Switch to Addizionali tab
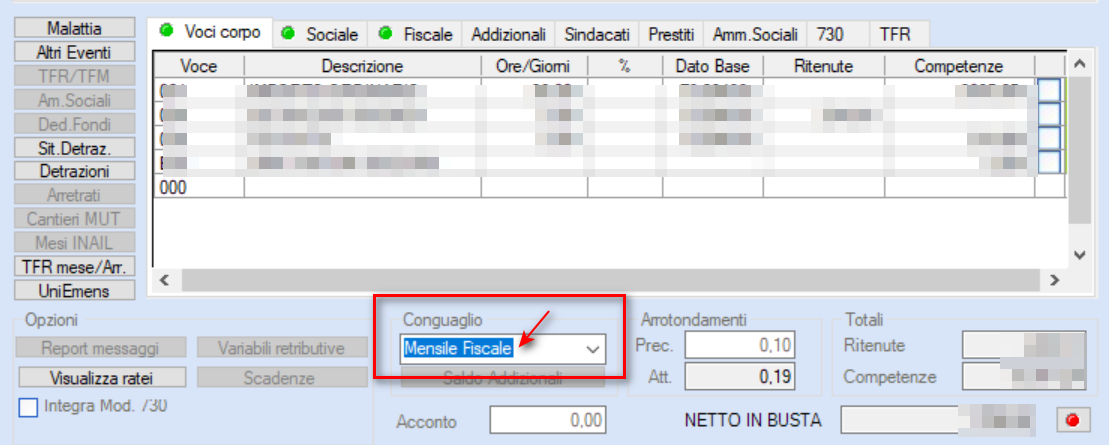The width and height of the screenshot is (1109, 445). pos(509,34)
